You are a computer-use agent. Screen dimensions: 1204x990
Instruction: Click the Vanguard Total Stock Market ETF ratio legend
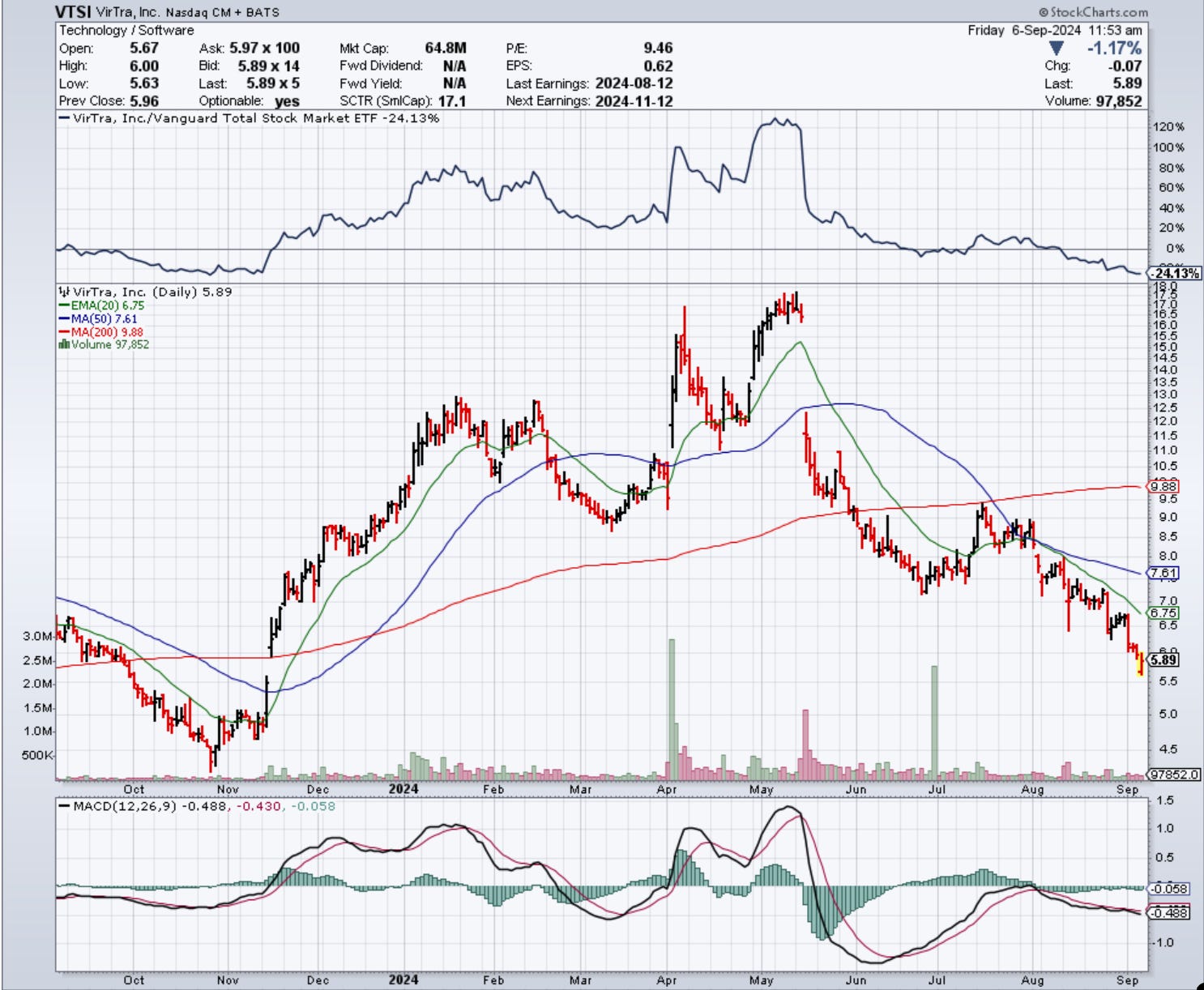(x=250, y=118)
